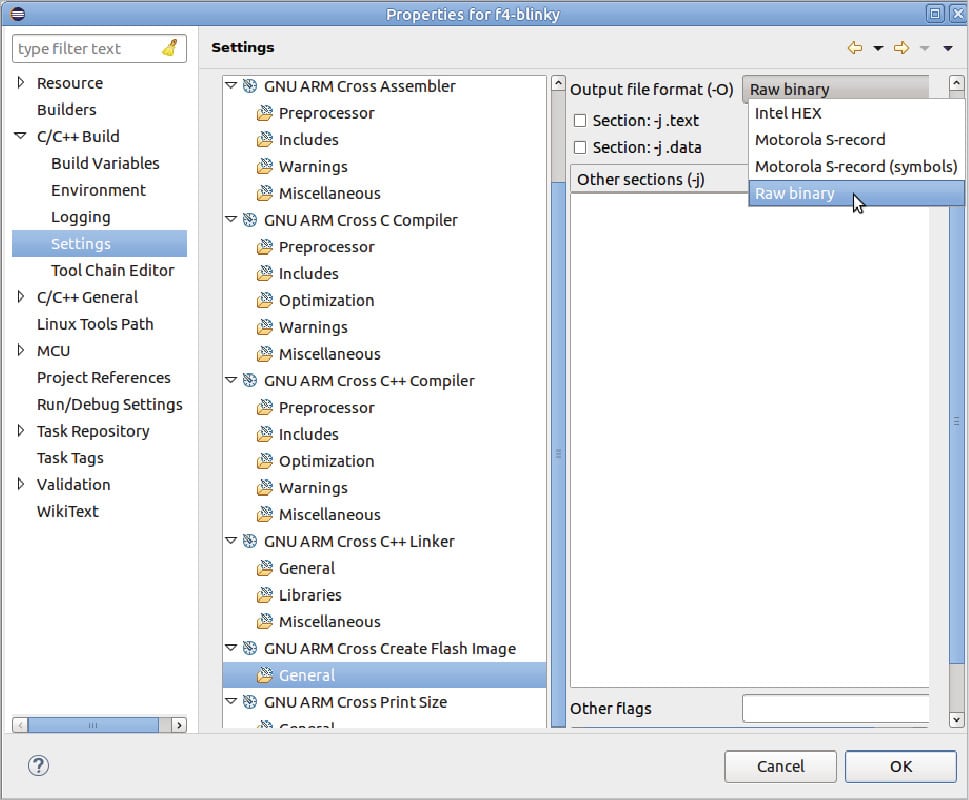Click the help question mark icon
The width and height of the screenshot is (969, 800).
38,766
